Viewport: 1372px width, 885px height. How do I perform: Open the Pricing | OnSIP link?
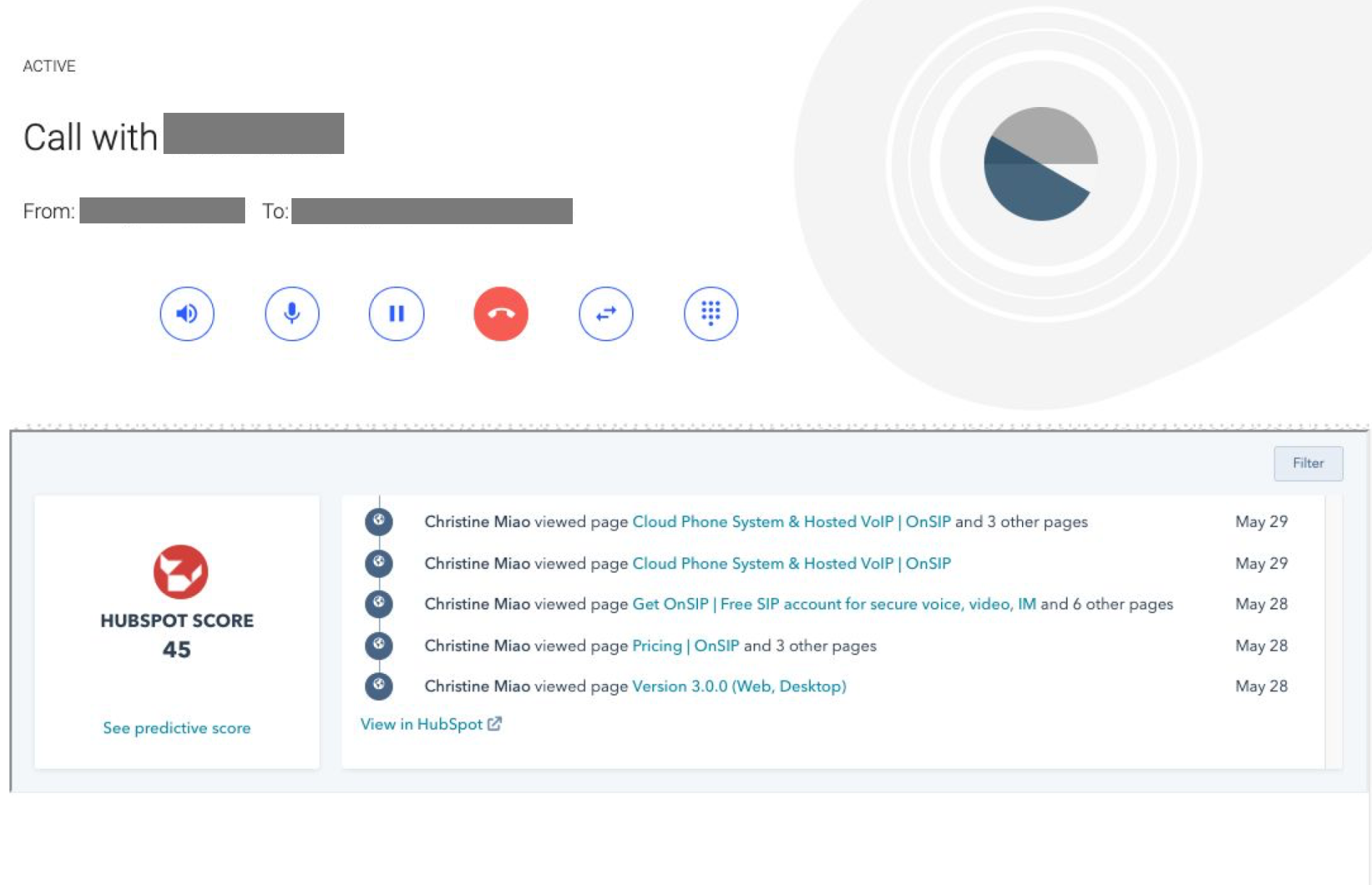(x=686, y=645)
